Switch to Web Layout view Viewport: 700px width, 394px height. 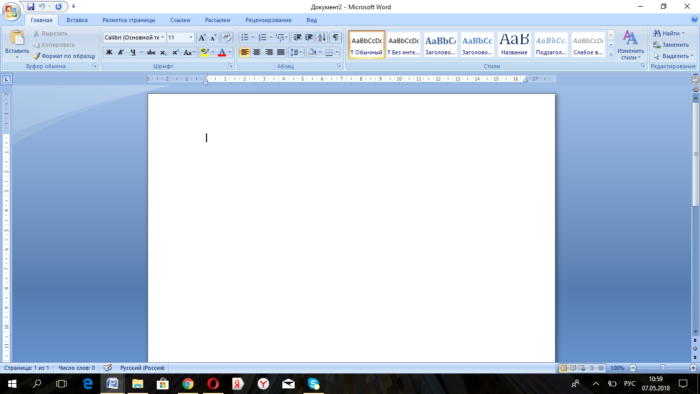(582, 368)
